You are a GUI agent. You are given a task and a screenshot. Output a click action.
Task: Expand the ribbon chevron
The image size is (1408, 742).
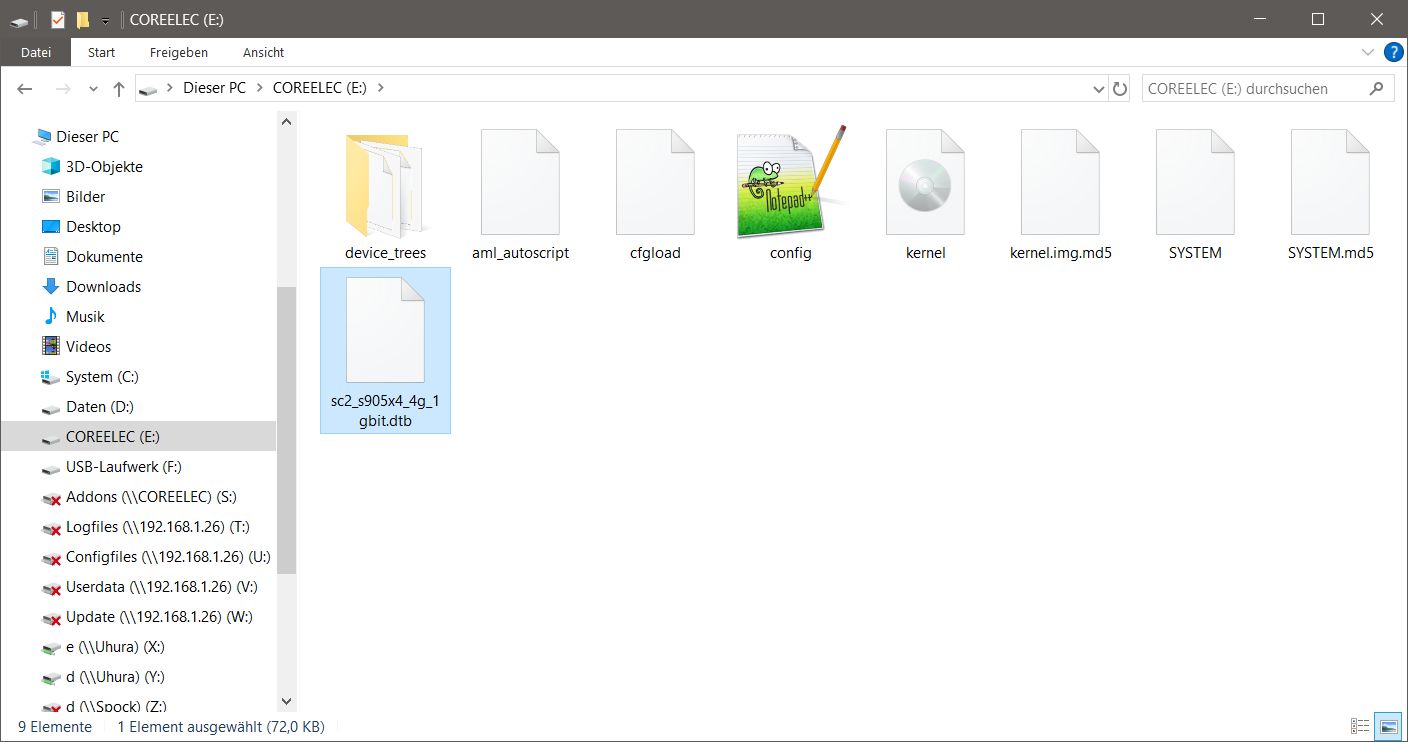click(1367, 52)
